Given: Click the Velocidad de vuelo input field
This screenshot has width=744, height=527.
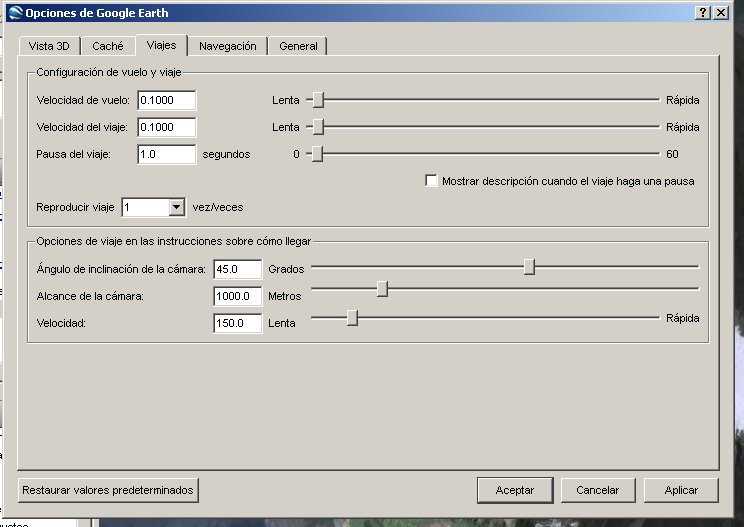Looking at the screenshot, I should click(167, 100).
